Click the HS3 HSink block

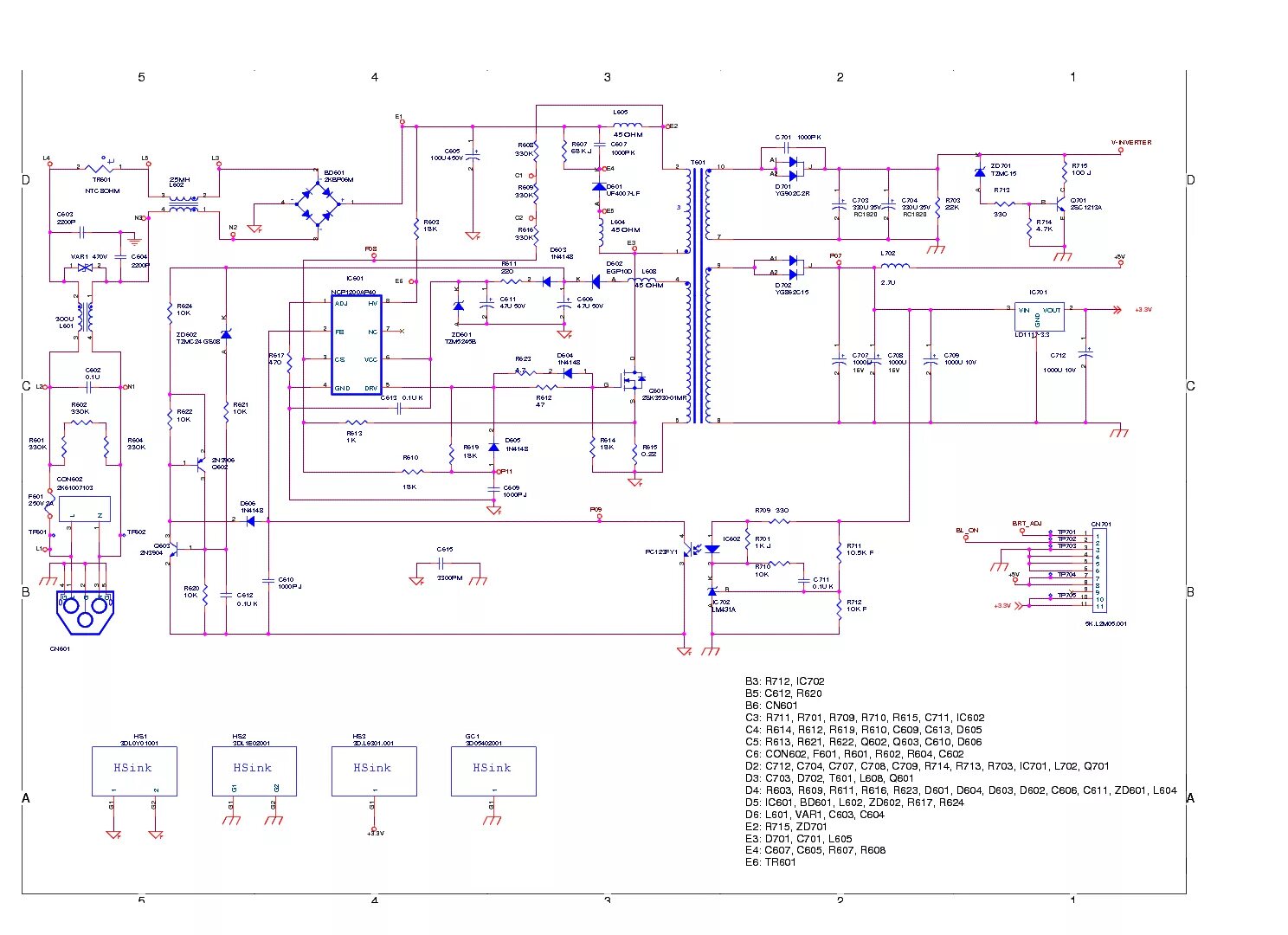click(x=374, y=771)
